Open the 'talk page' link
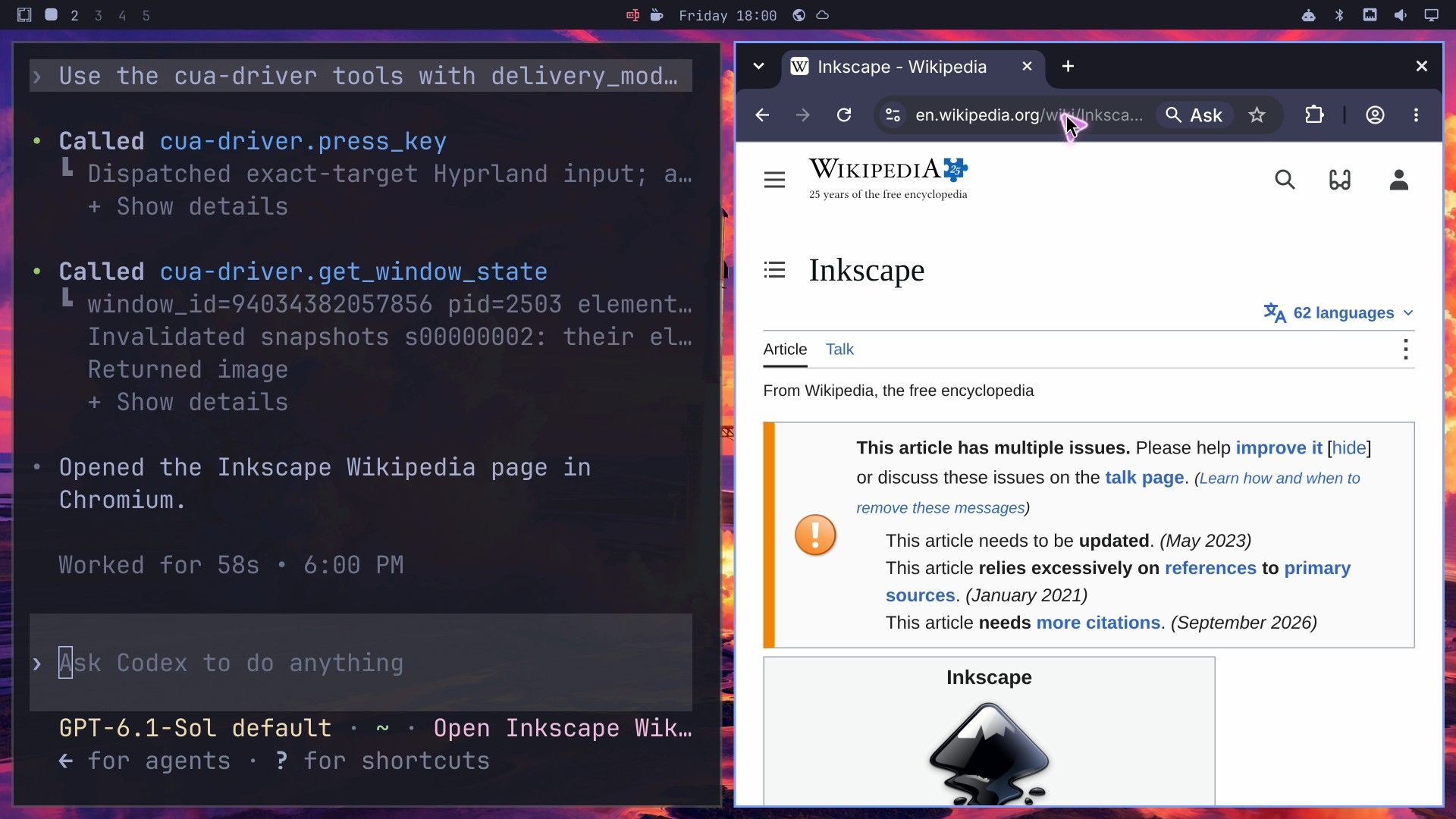Viewport: 1456px width, 819px height. click(1144, 478)
